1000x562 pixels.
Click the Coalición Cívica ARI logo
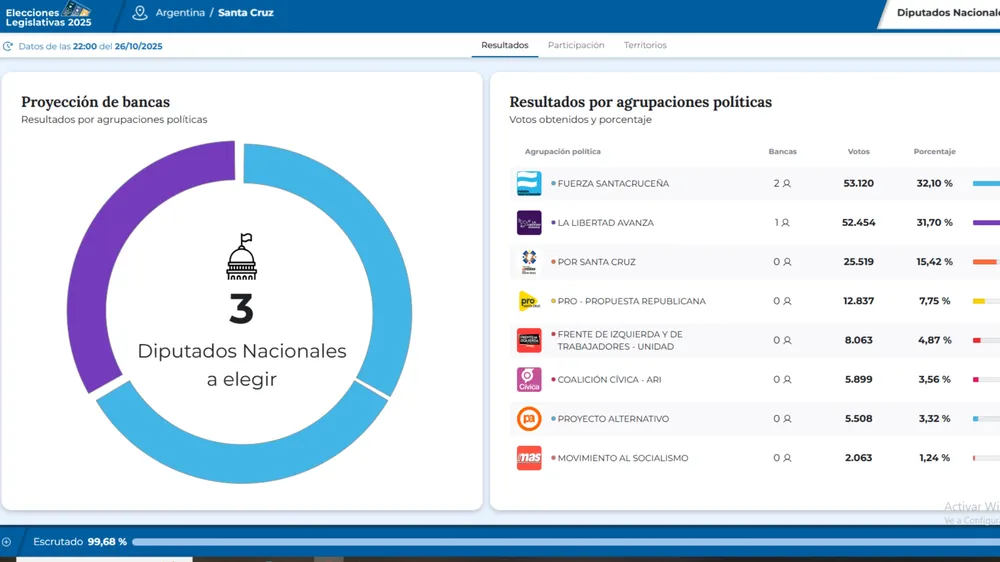(528, 380)
